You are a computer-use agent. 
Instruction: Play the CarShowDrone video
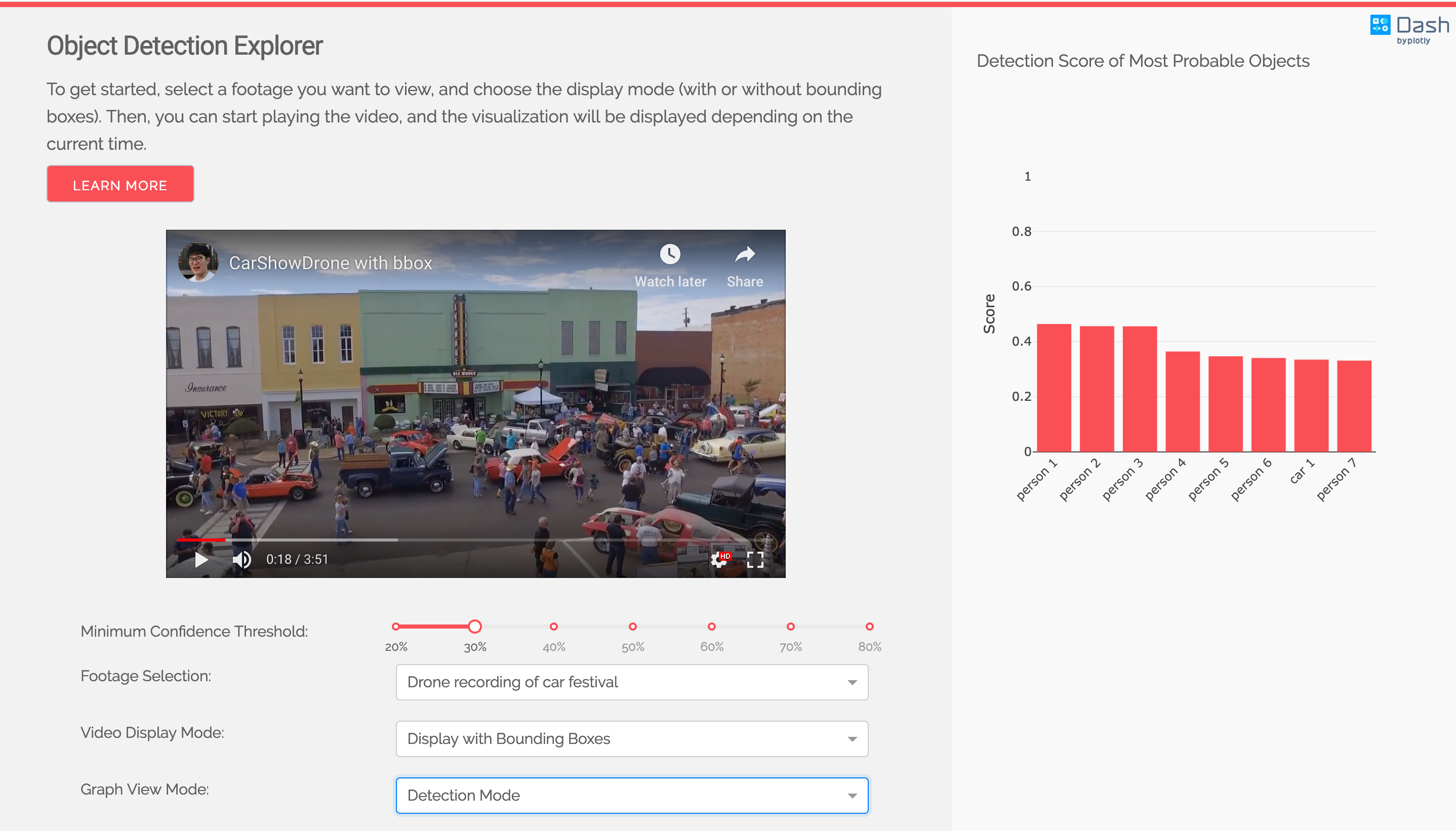201,559
